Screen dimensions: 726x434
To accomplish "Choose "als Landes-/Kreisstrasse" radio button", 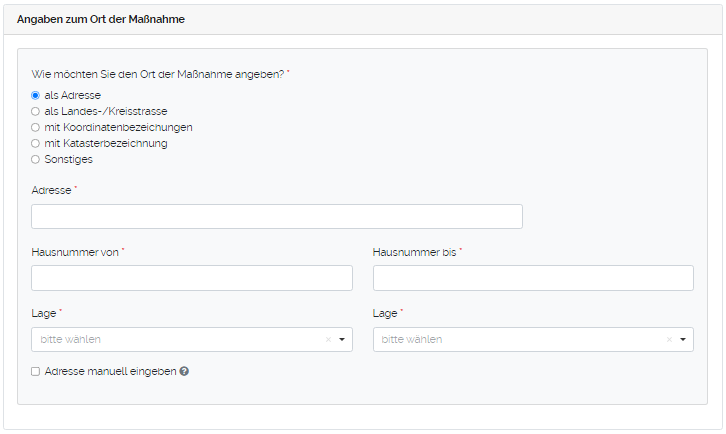I will tap(36, 111).
